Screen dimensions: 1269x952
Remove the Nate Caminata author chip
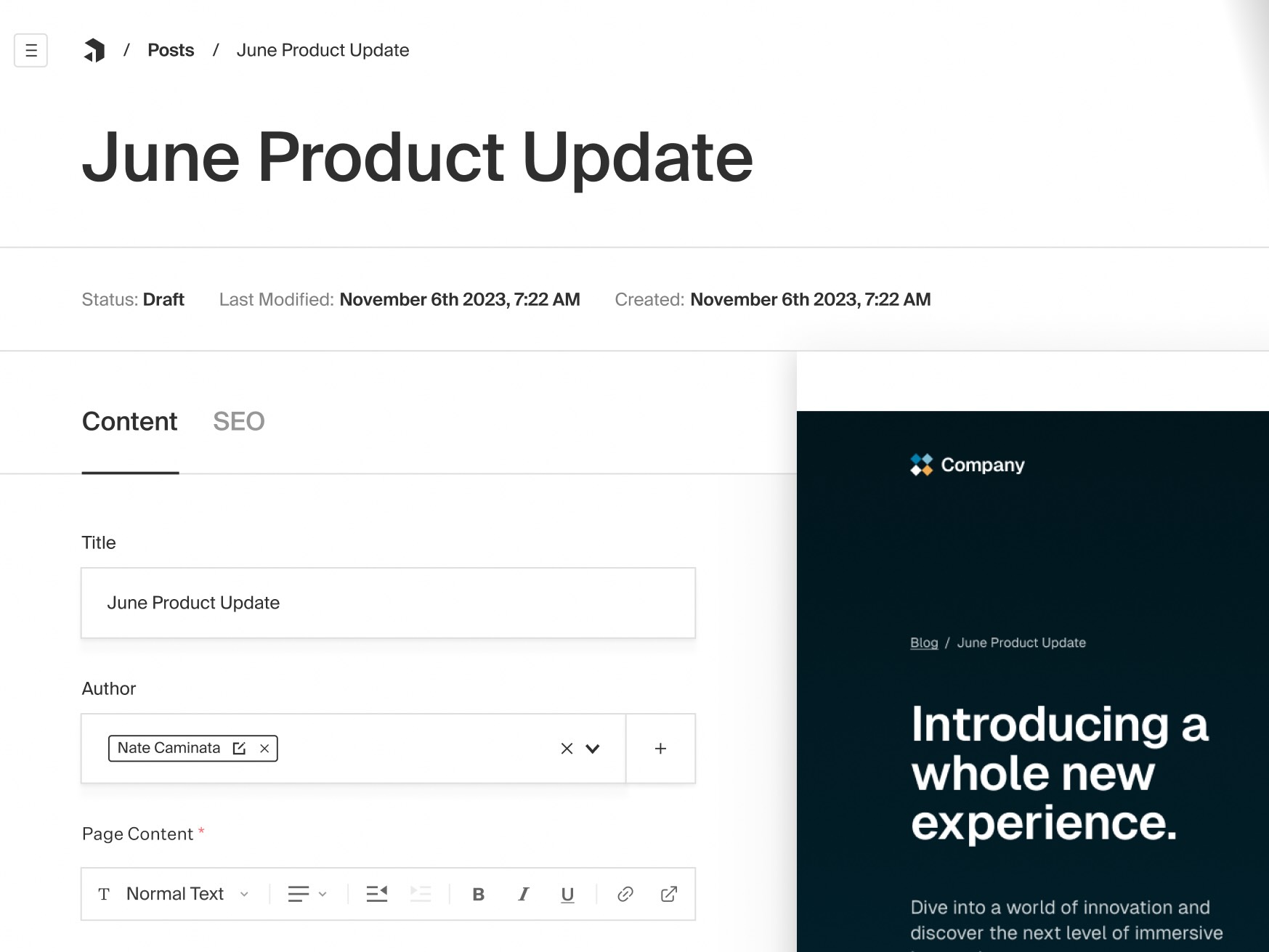pos(264,748)
